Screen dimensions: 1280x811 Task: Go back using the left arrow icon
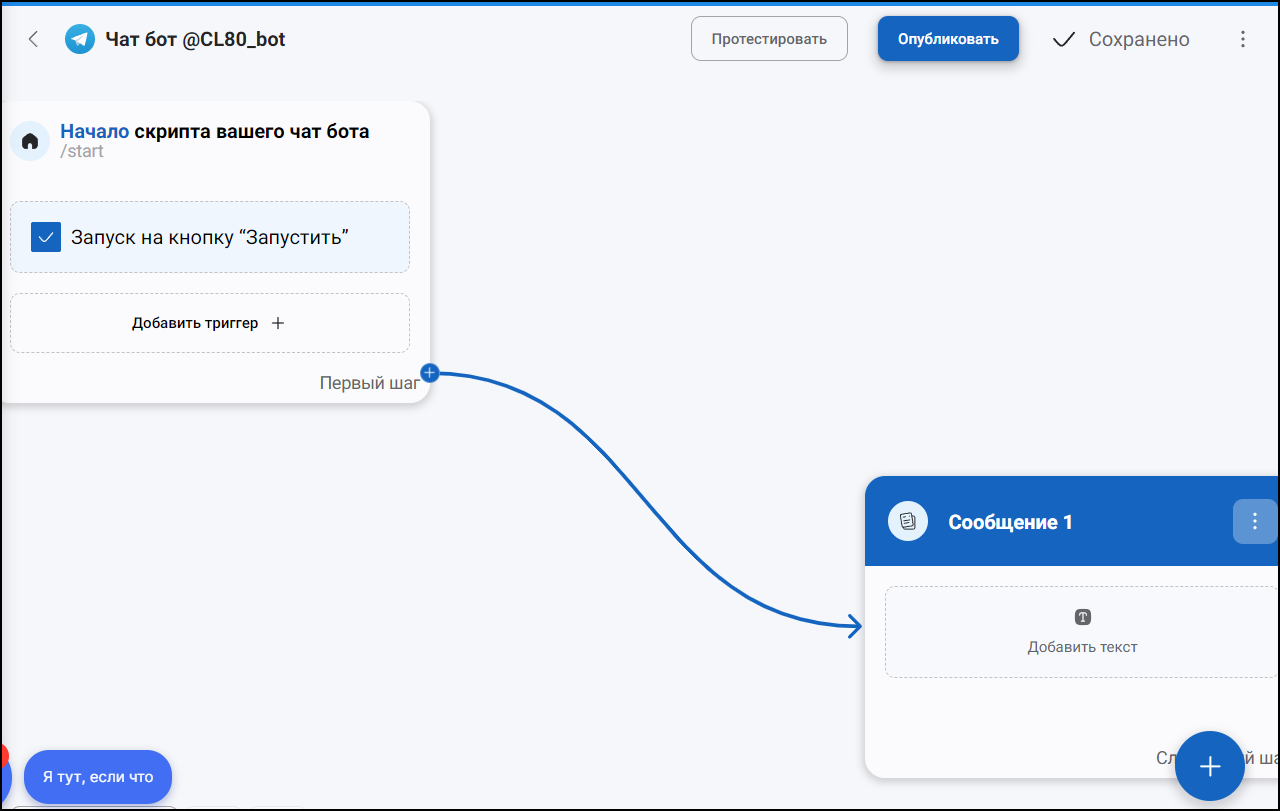click(33, 39)
